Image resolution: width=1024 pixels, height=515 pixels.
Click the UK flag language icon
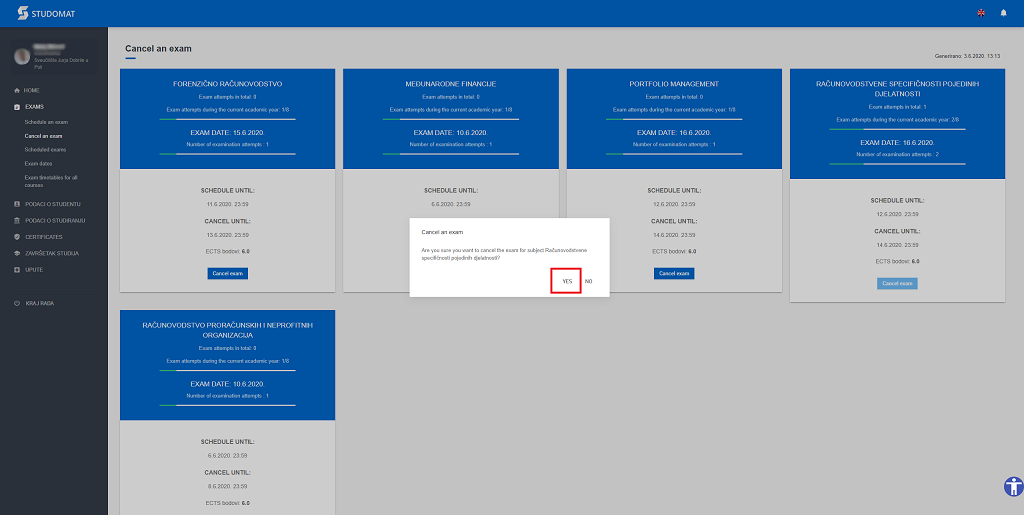coord(980,13)
